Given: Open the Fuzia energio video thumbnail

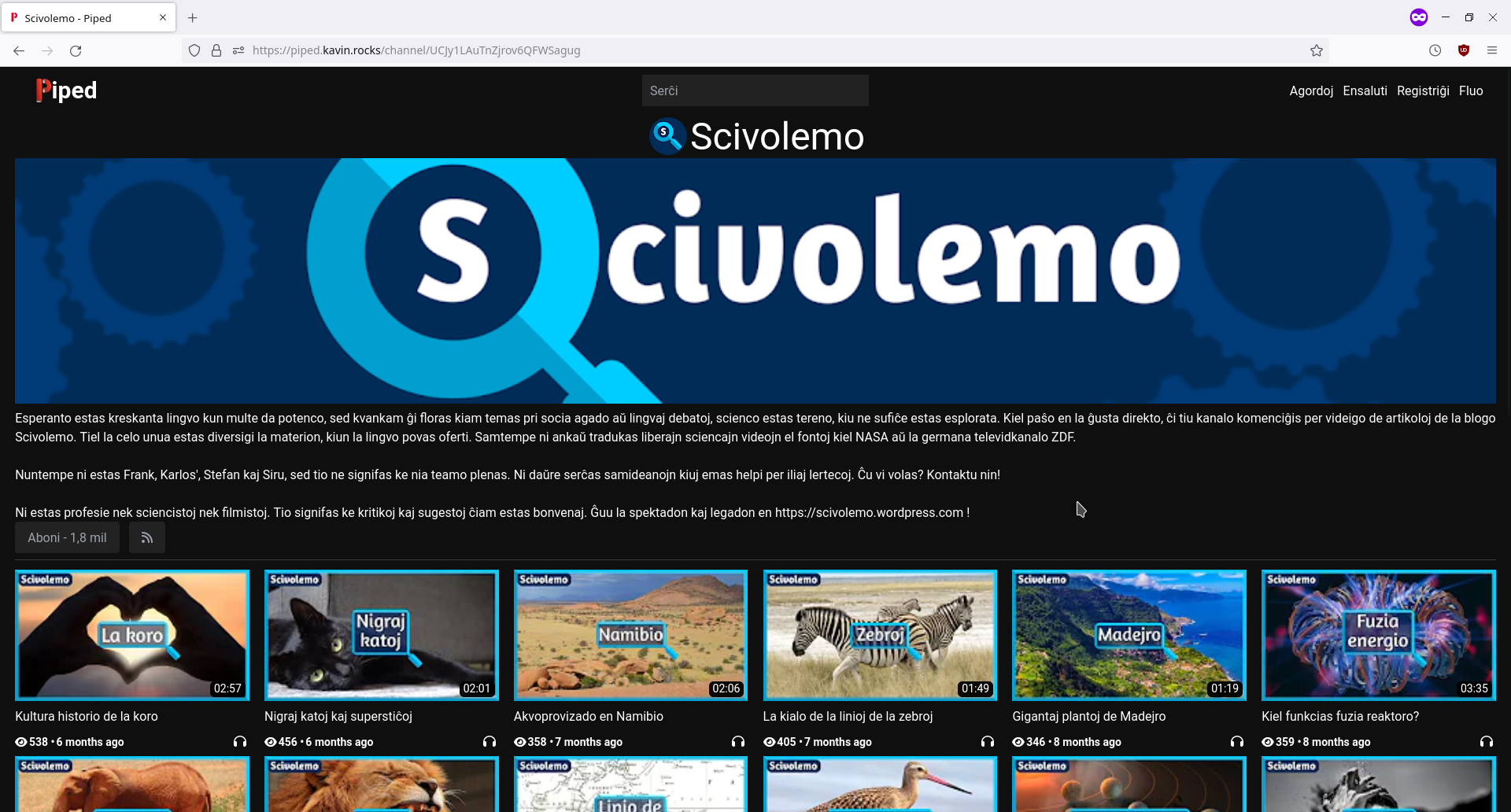Looking at the screenshot, I should click(x=1379, y=635).
